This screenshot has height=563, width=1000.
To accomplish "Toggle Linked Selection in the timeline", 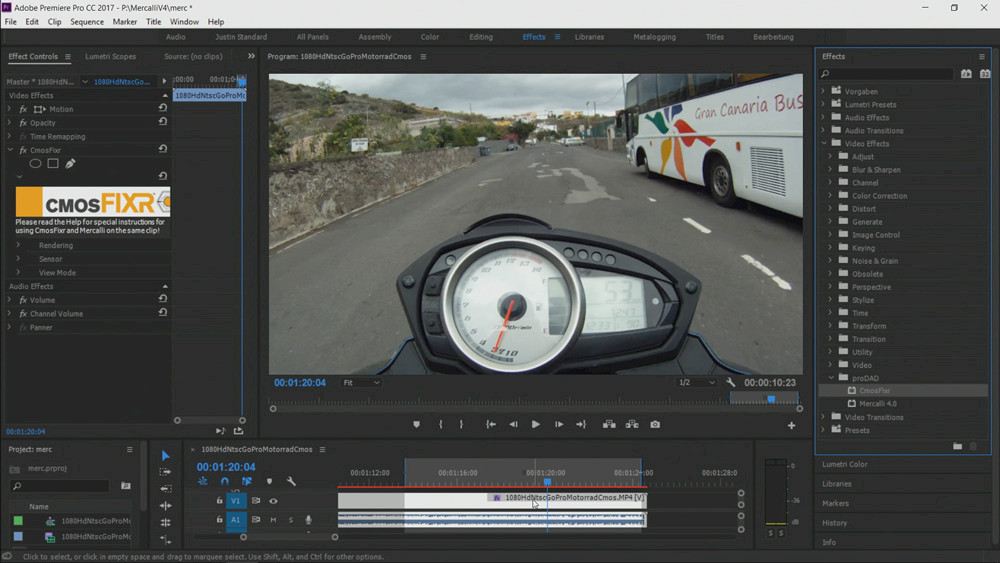I will click(x=247, y=481).
